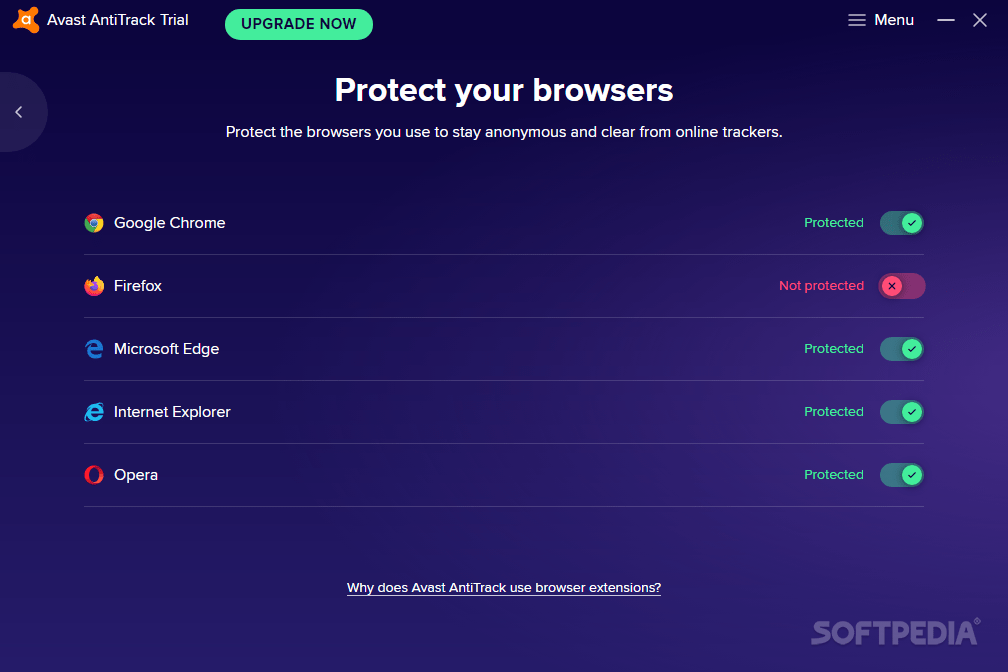Open the browser extensions explanation link
1008x672 pixels.
pyautogui.click(x=503, y=588)
